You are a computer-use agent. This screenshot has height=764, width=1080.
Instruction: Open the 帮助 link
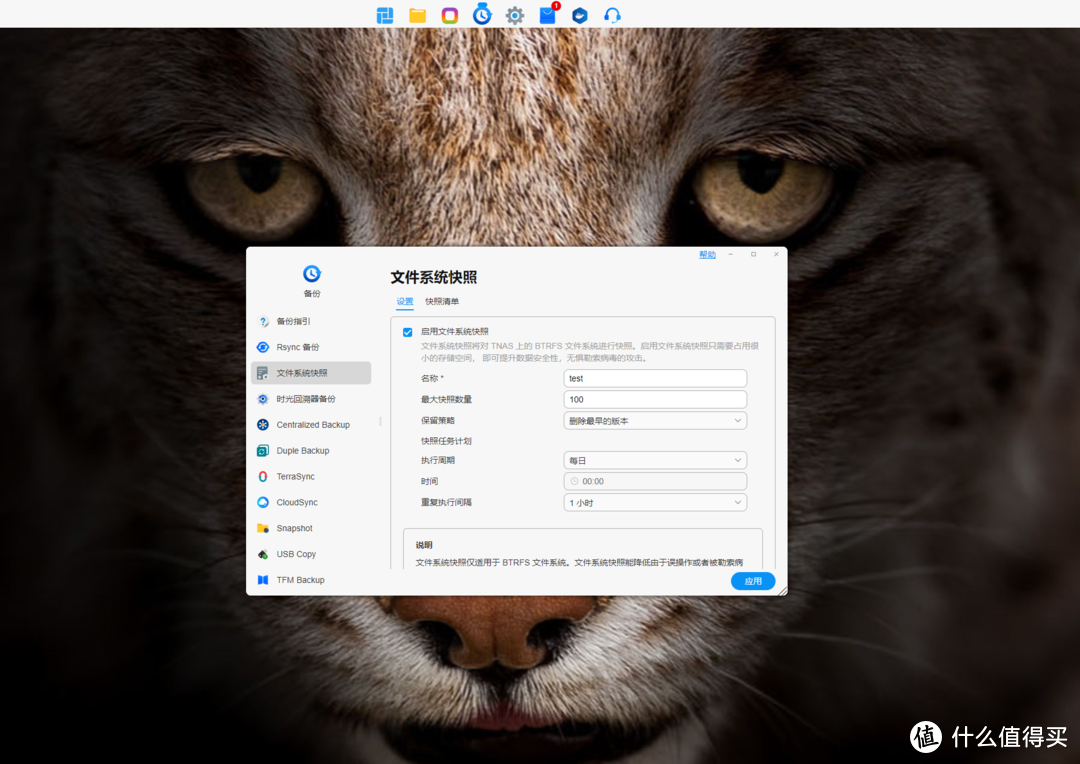[x=707, y=255]
